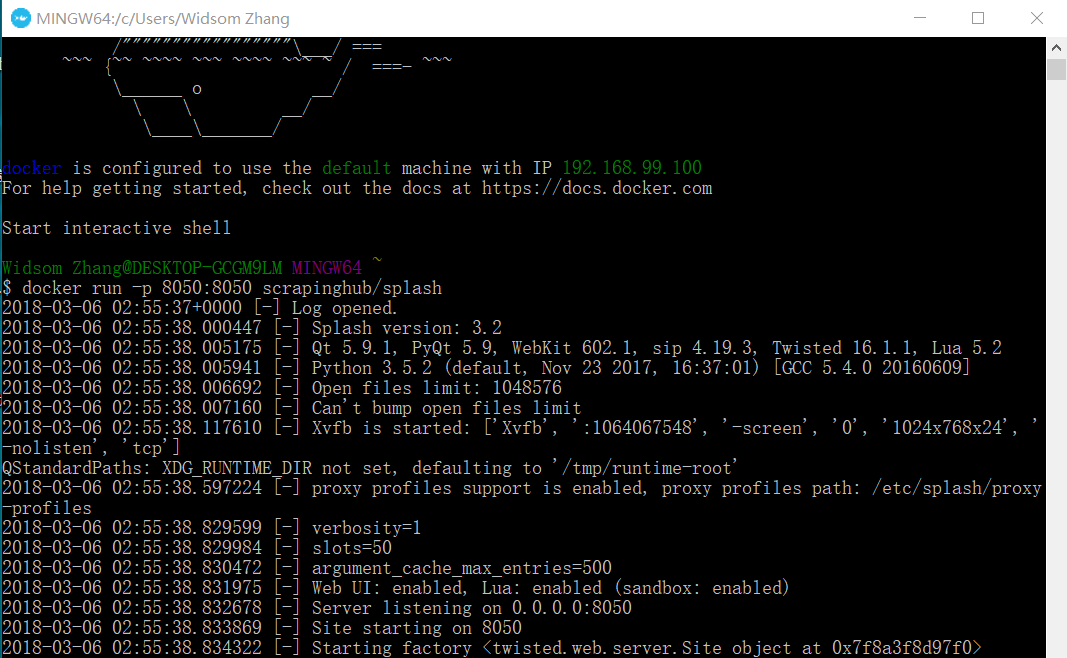This screenshot has width=1067, height=658.
Task: Click 'Server listening on 0.0.0.0:8050' text
Action: [x=472, y=607]
